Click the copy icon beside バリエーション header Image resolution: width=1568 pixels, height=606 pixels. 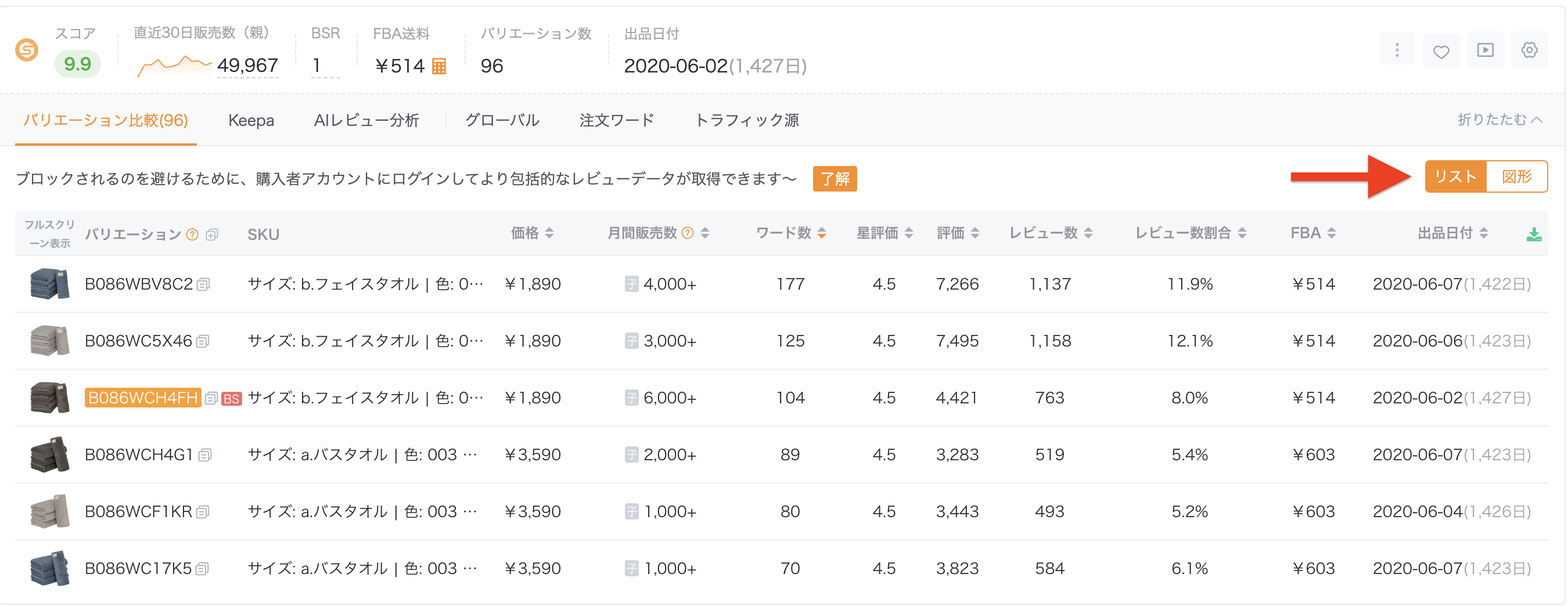click(x=212, y=235)
